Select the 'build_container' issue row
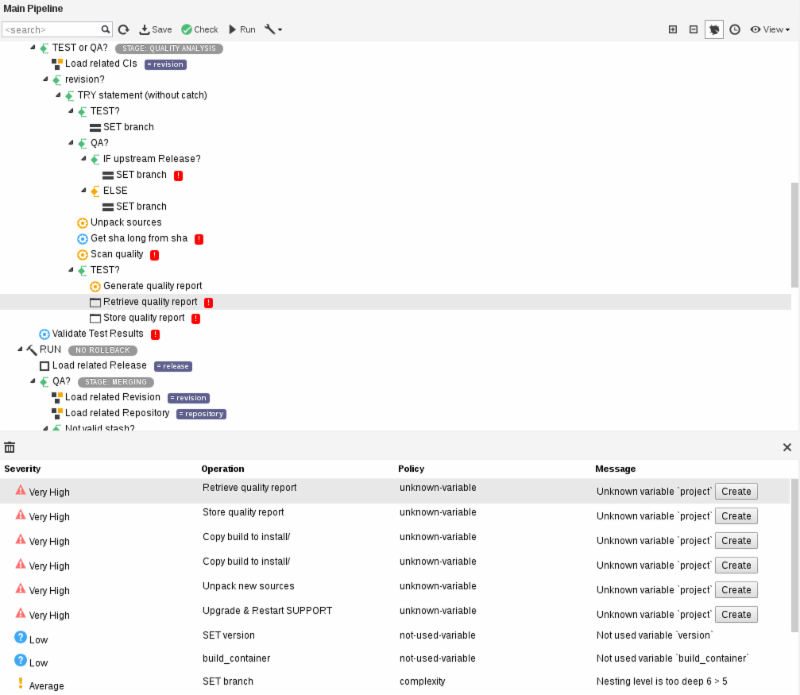Viewport: 800px width, 695px height. [395, 659]
